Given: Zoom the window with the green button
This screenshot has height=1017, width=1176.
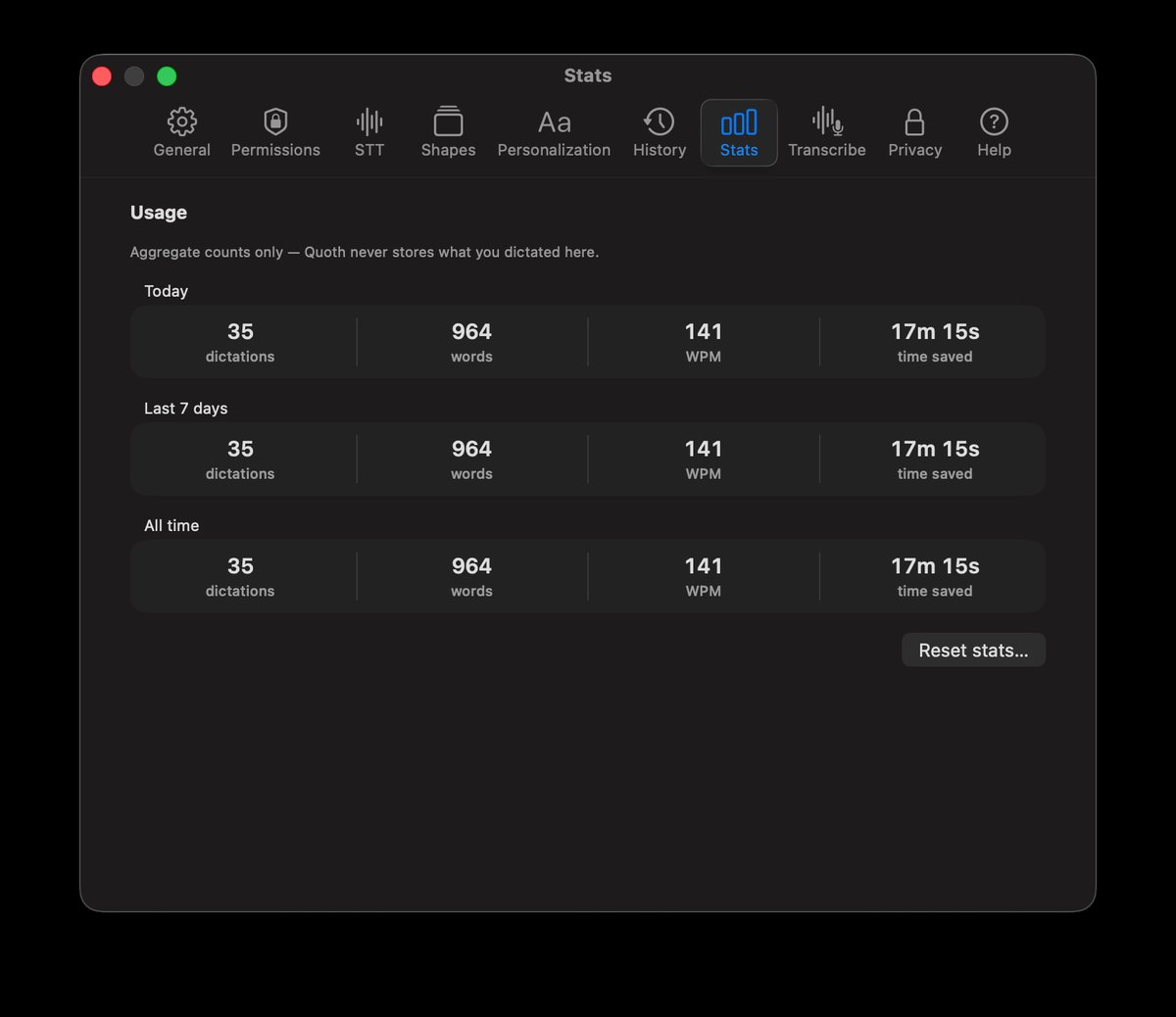Looking at the screenshot, I should 167,76.
